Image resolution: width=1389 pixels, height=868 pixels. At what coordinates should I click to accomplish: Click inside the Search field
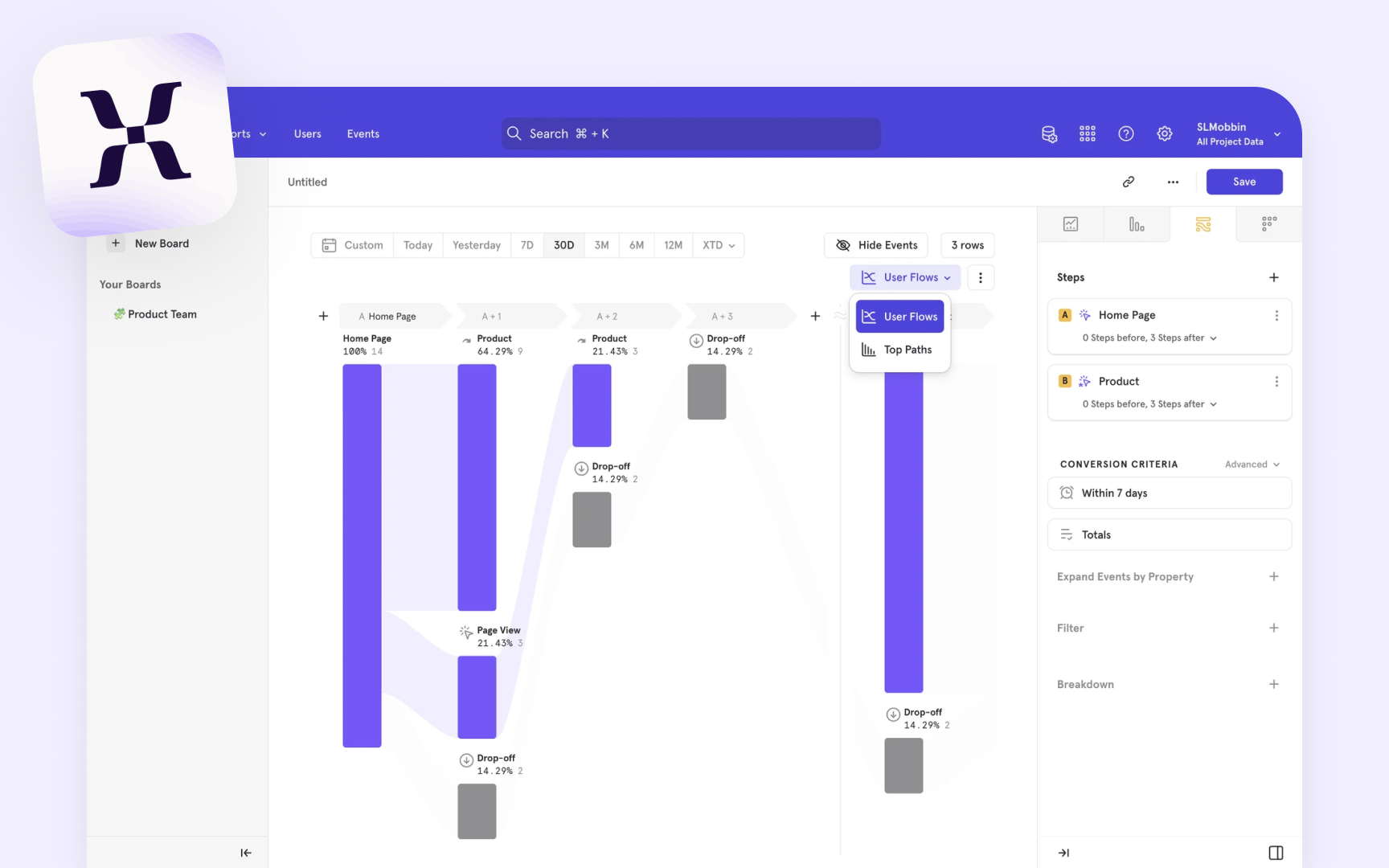pos(690,133)
